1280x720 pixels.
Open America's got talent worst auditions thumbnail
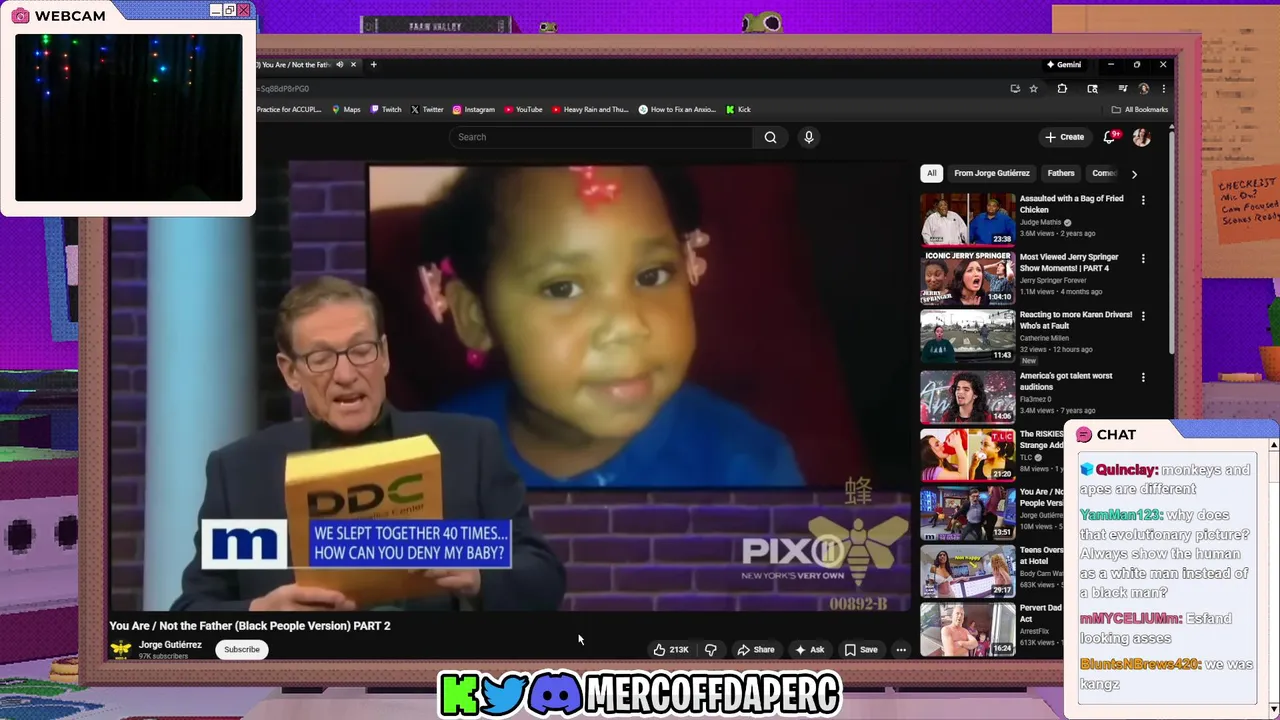967,397
